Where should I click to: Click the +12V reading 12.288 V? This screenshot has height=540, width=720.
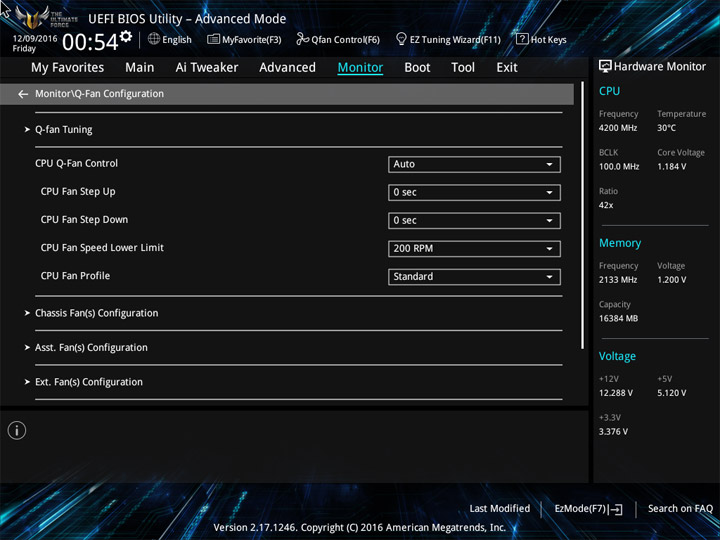(x=616, y=393)
